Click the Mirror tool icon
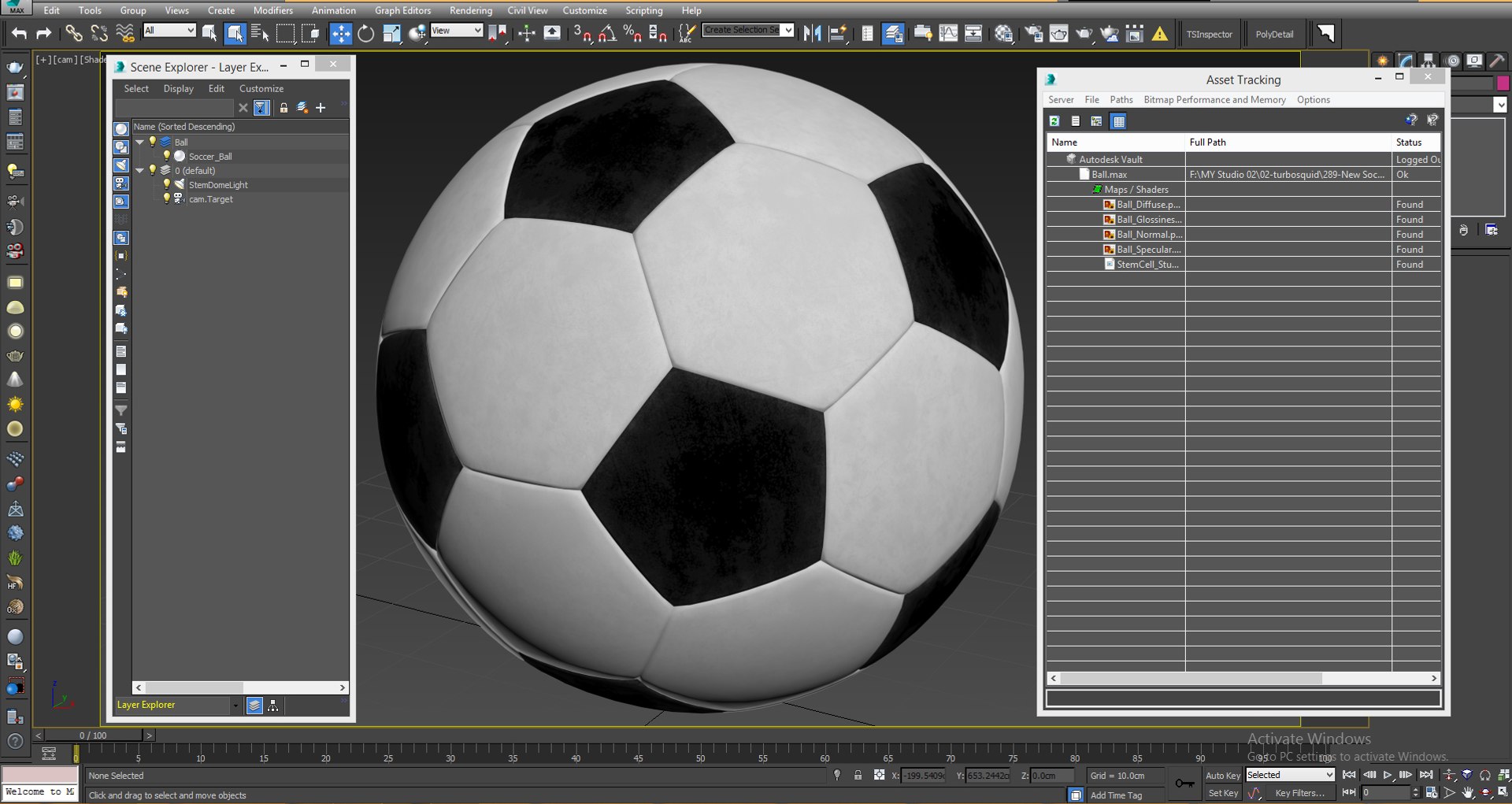1512x804 pixels. coord(812,33)
